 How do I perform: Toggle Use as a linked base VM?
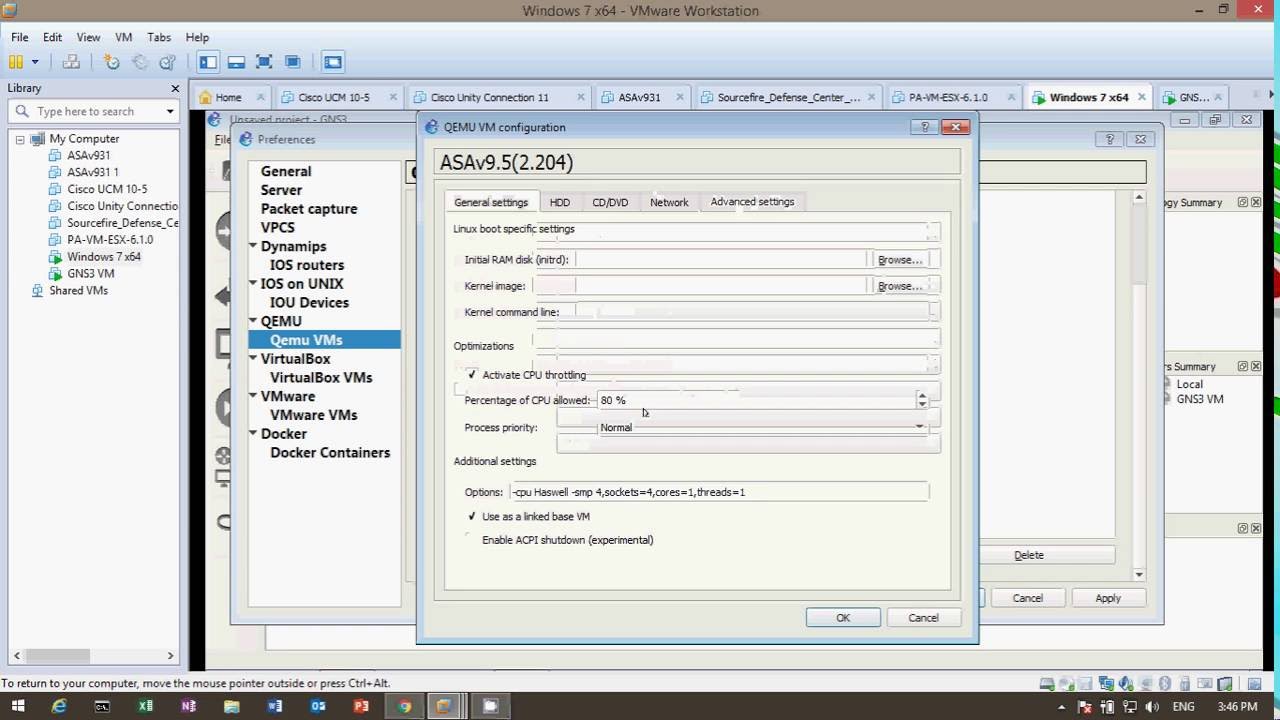(472, 517)
